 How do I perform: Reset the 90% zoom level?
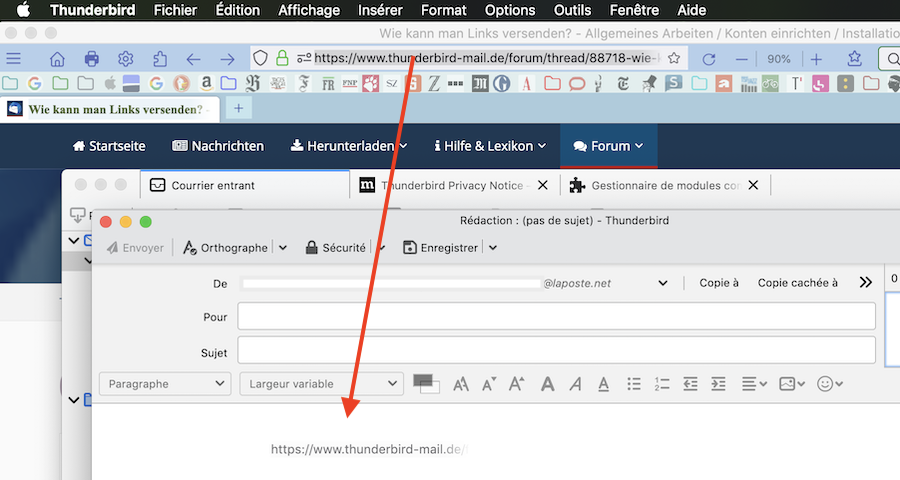[x=779, y=59]
